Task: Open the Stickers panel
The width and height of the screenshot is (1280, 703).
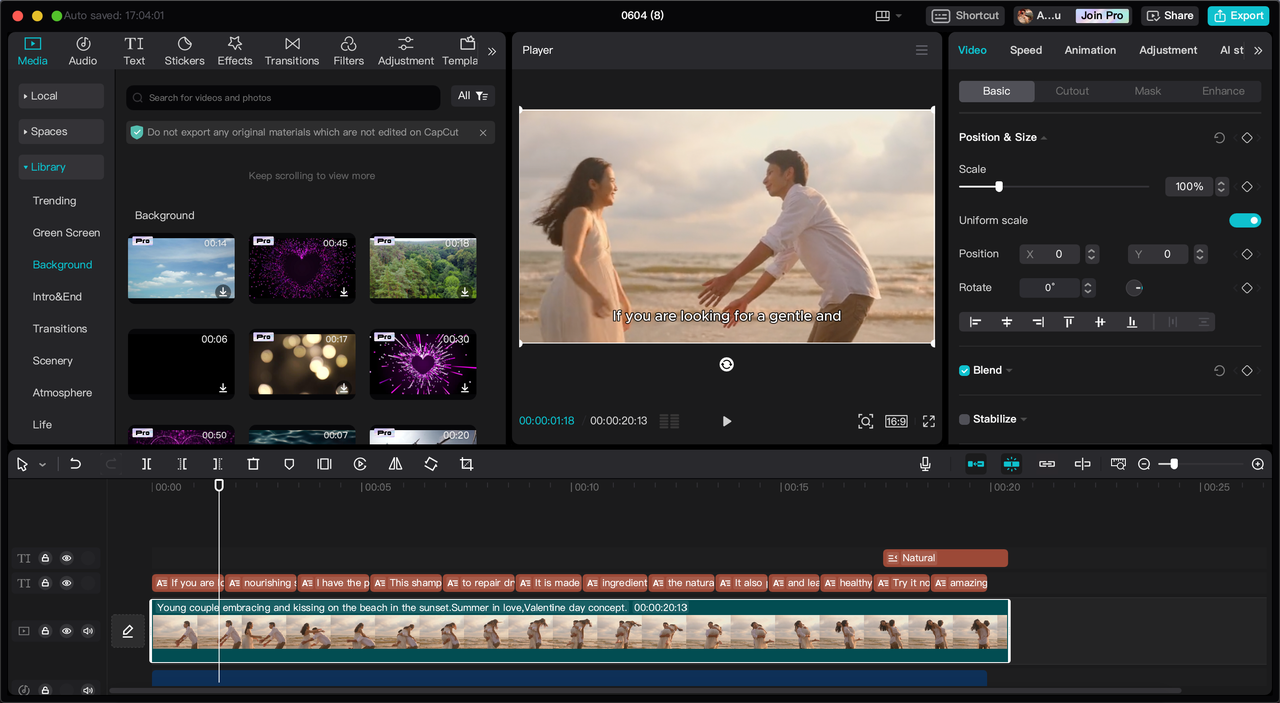Action: tap(184, 51)
